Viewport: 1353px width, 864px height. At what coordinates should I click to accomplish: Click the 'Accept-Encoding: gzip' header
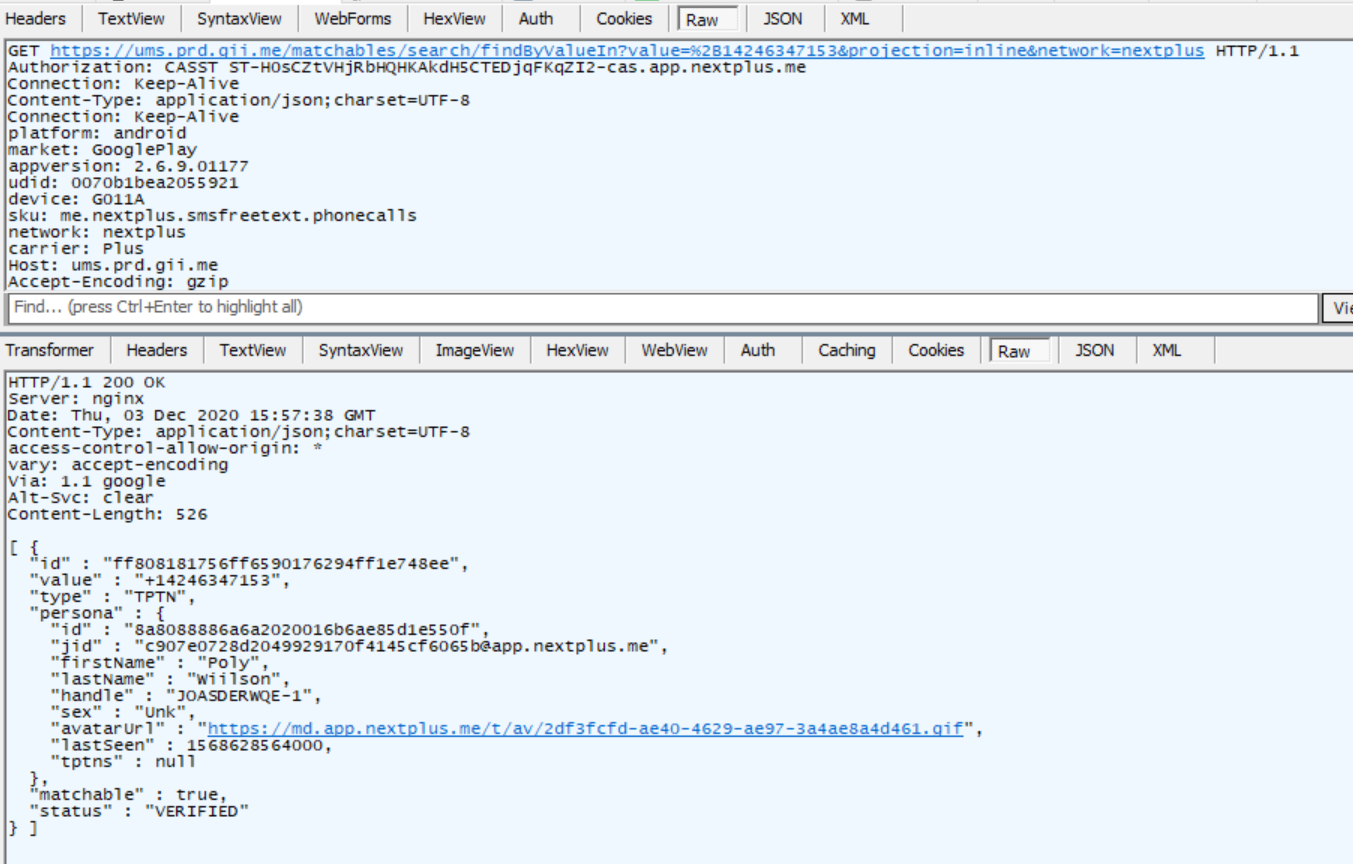[118, 282]
